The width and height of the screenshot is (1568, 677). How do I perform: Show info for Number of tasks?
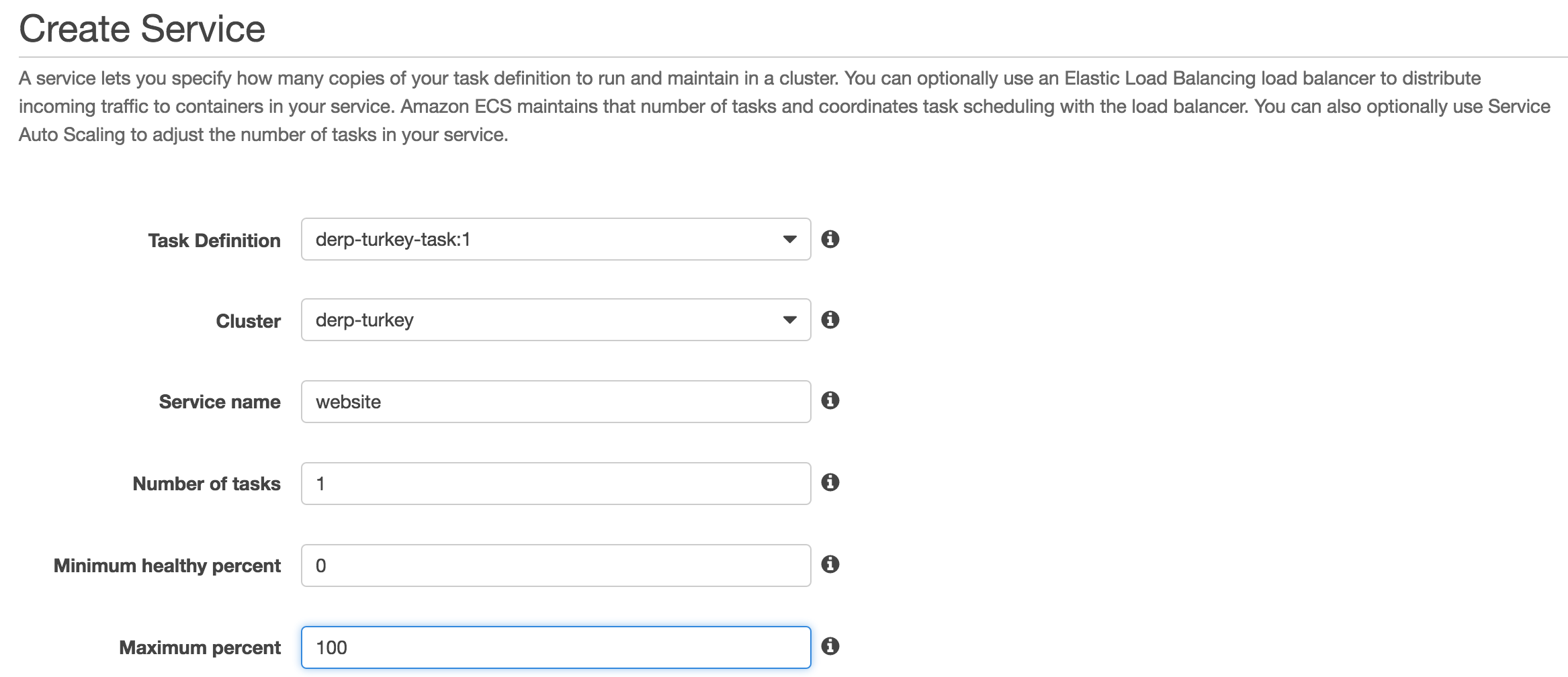(830, 482)
